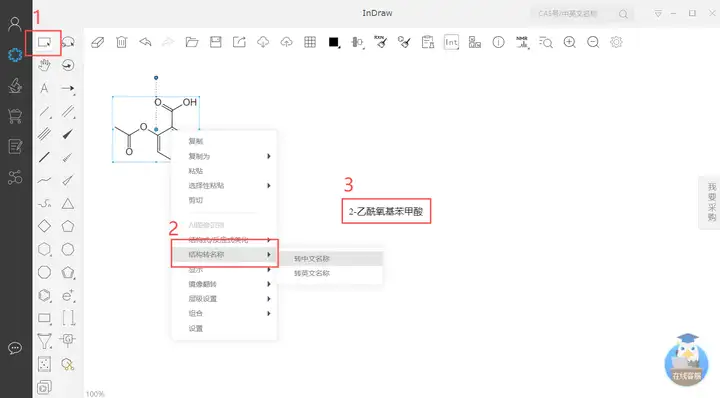Screen dimensions: 720x398
Task: Click the Int toolbar button
Action: pyautogui.click(x=451, y=42)
